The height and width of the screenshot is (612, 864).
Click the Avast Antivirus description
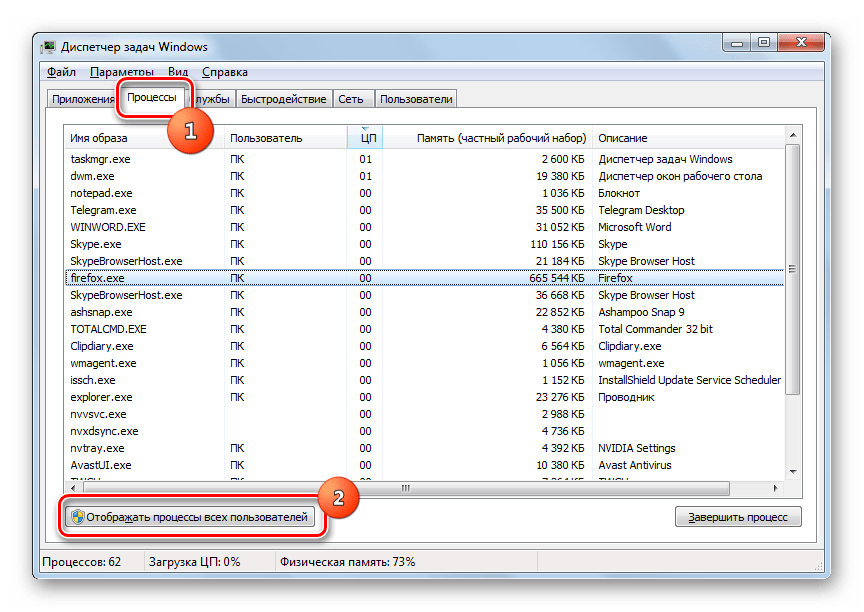(635, 465)
